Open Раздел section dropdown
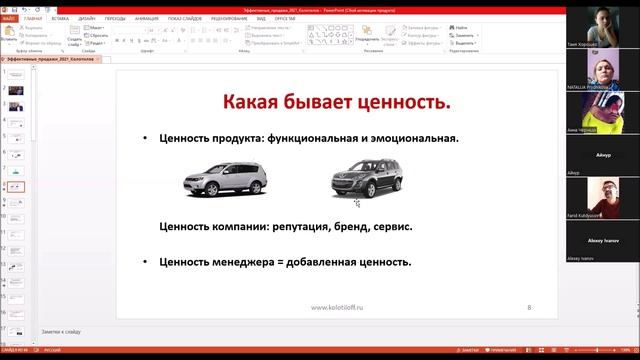This screenshot has height=360, width=640. 96,43
